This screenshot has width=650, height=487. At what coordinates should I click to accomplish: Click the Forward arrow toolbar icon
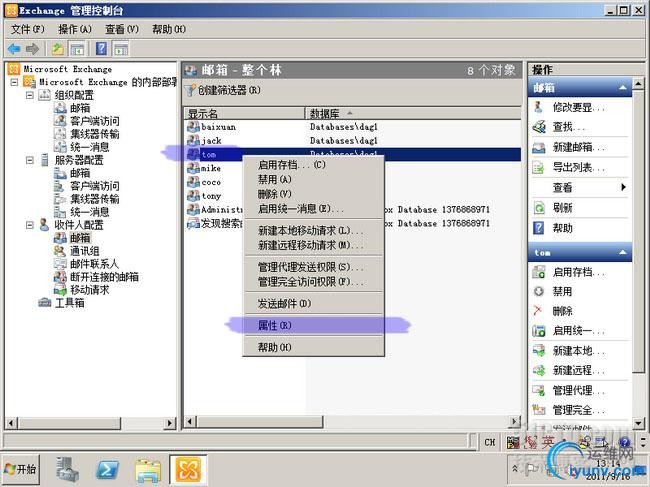[32, 49]
